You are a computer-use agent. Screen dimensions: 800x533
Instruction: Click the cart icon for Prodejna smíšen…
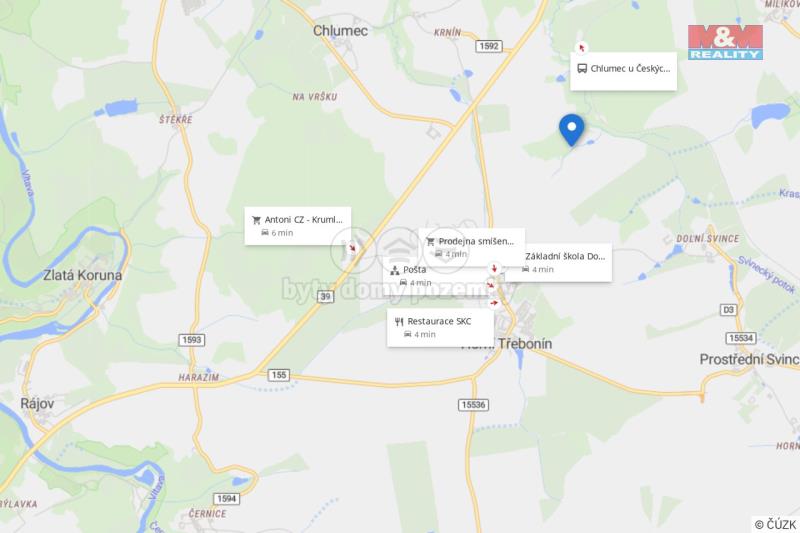(430, 242)
